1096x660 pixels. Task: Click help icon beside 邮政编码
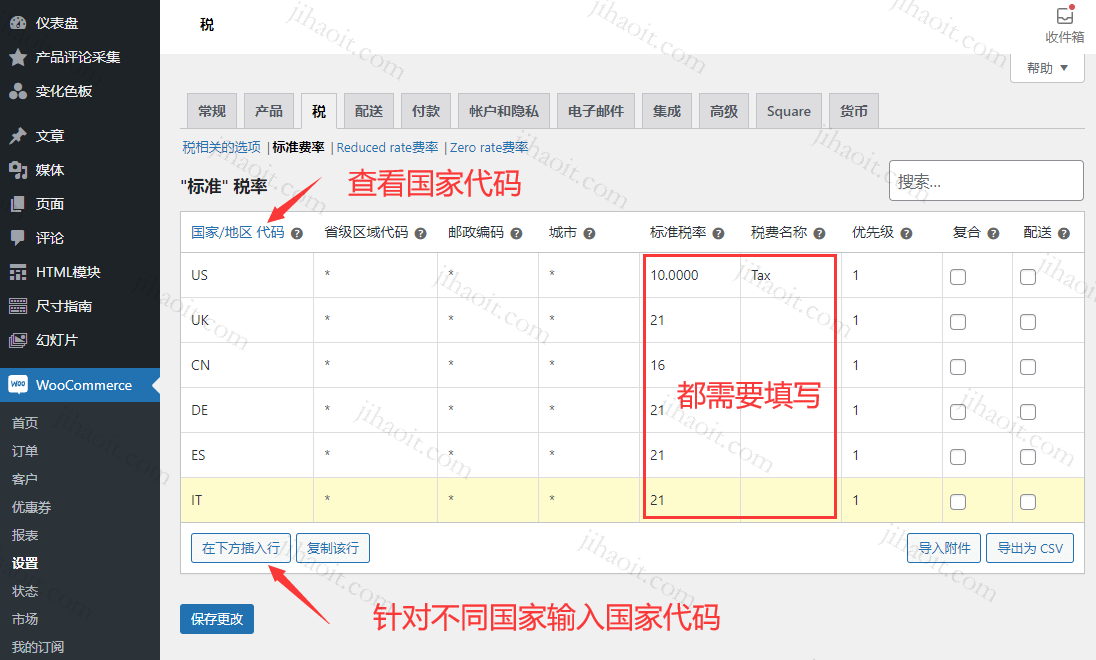[517, 234]
